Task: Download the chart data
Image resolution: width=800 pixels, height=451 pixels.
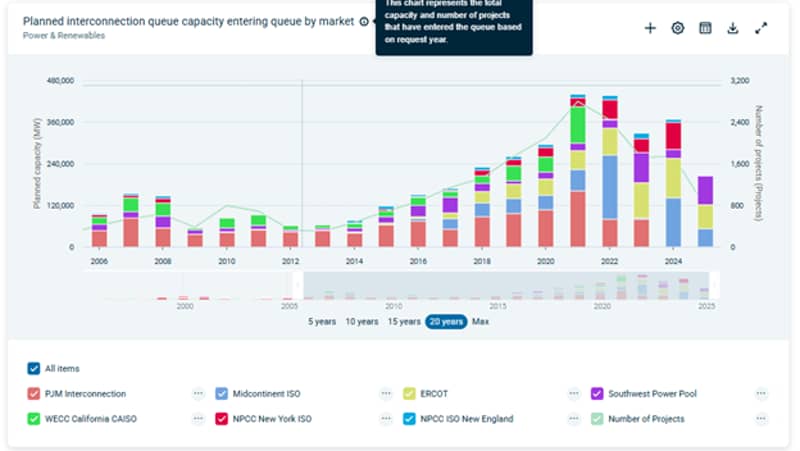Action: coord(733,28)
